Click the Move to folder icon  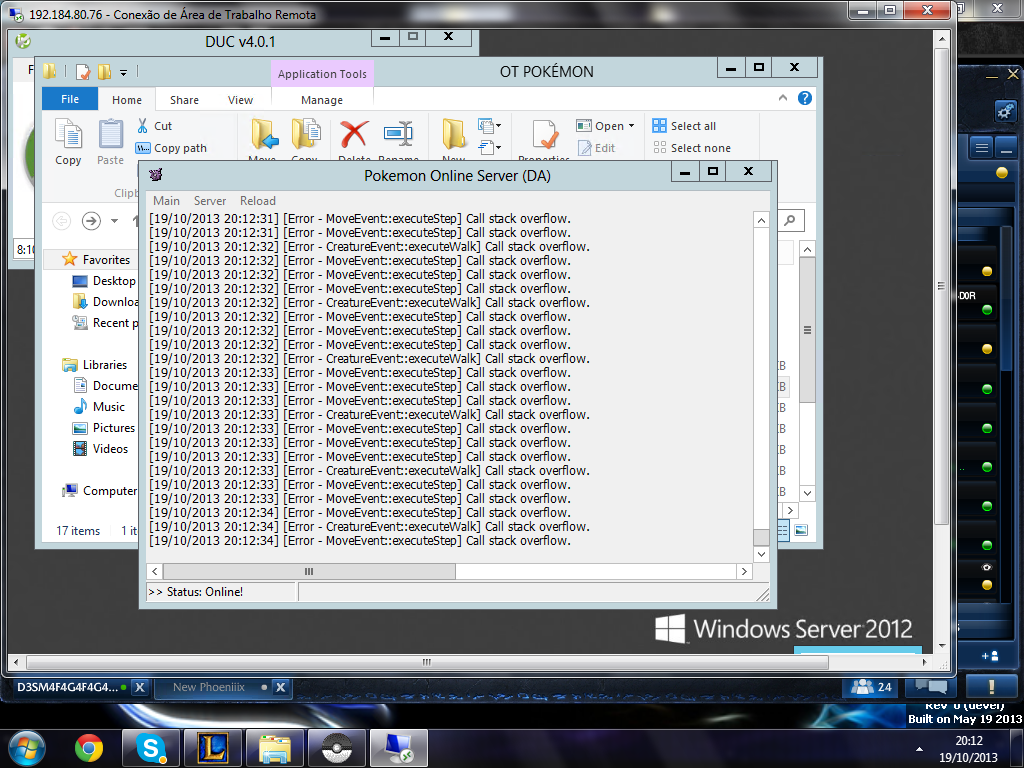click(264, 135)
